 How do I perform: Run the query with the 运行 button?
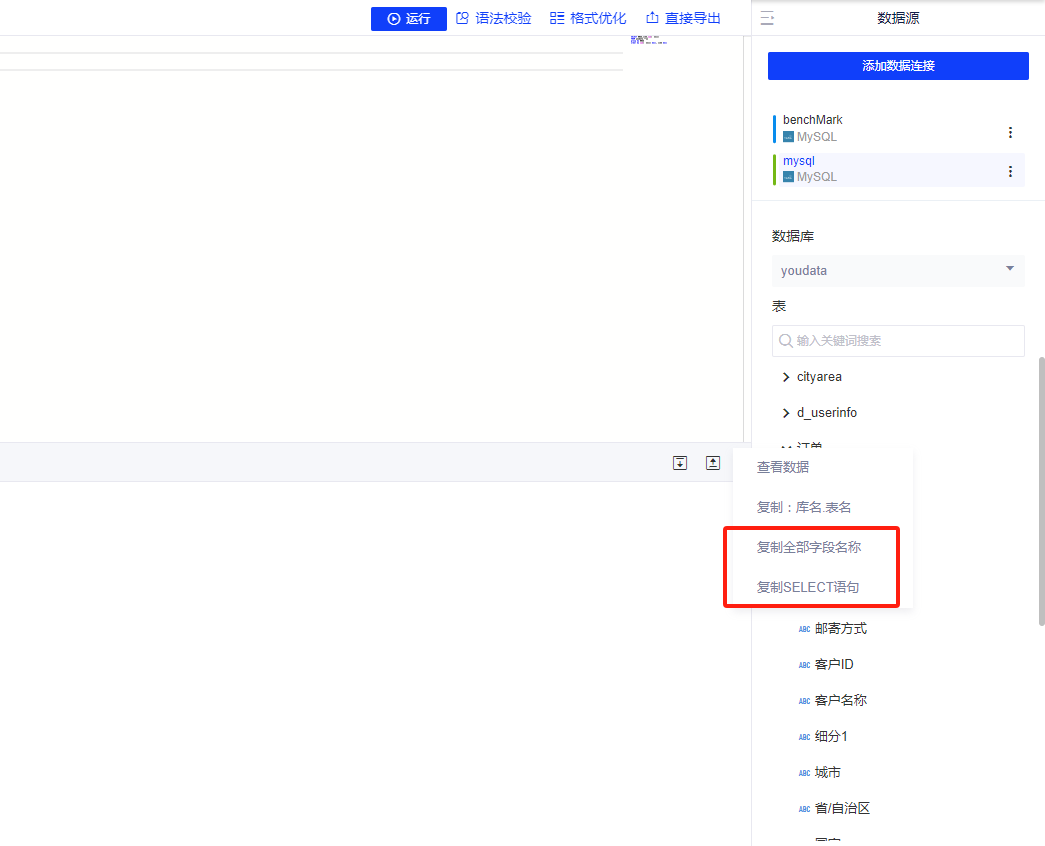[x=408, y=18]
